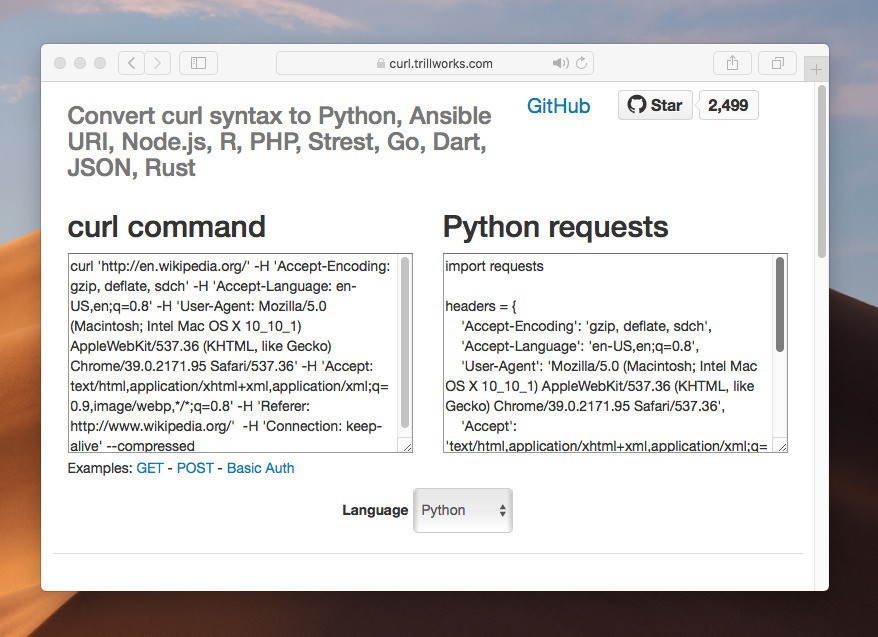Click inside the curl command text area
This screenshot has width=878, height=637.
pyautogui.click(x=230, y=352)
